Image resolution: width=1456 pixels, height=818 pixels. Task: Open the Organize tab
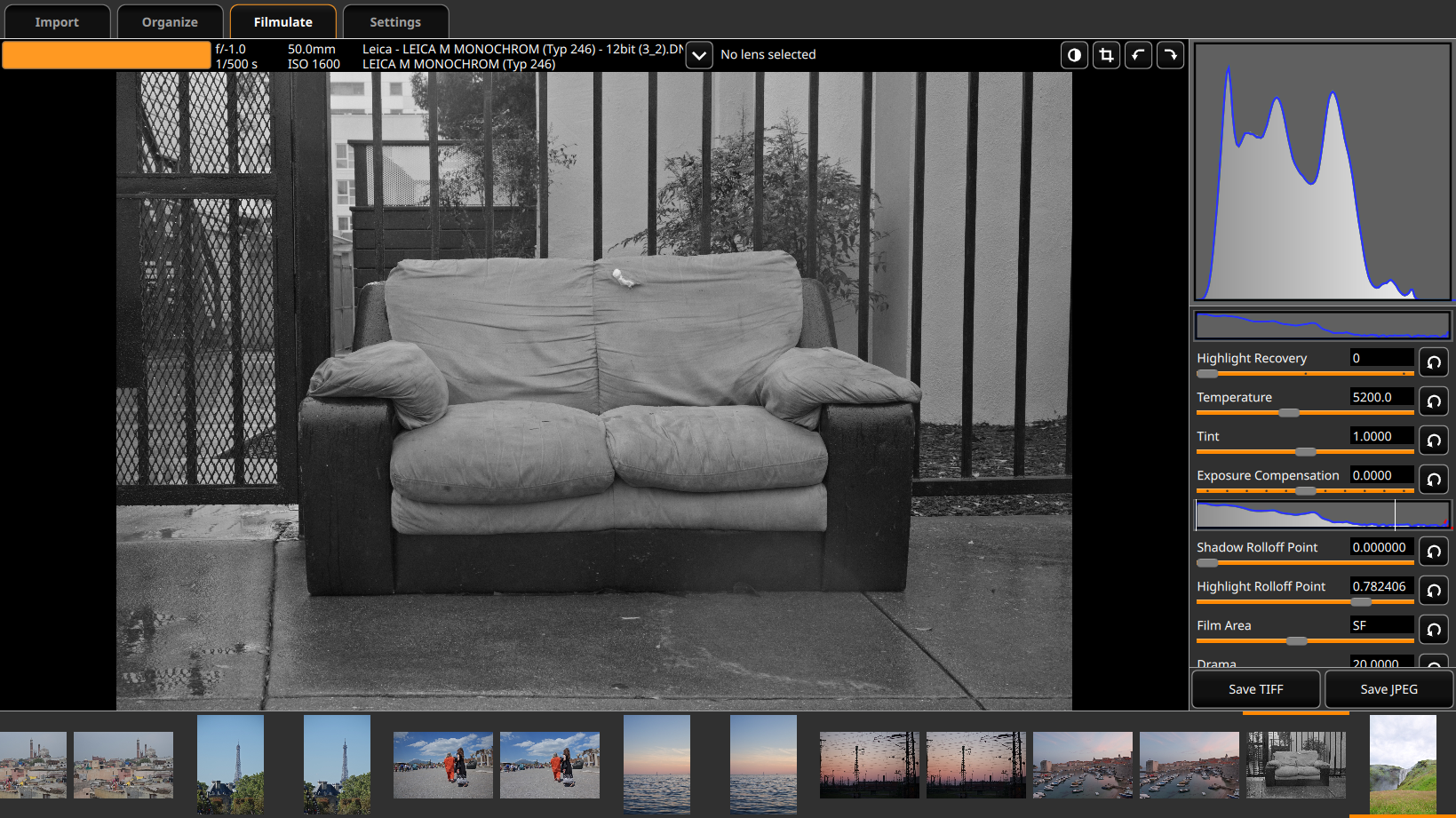(170, 22)
